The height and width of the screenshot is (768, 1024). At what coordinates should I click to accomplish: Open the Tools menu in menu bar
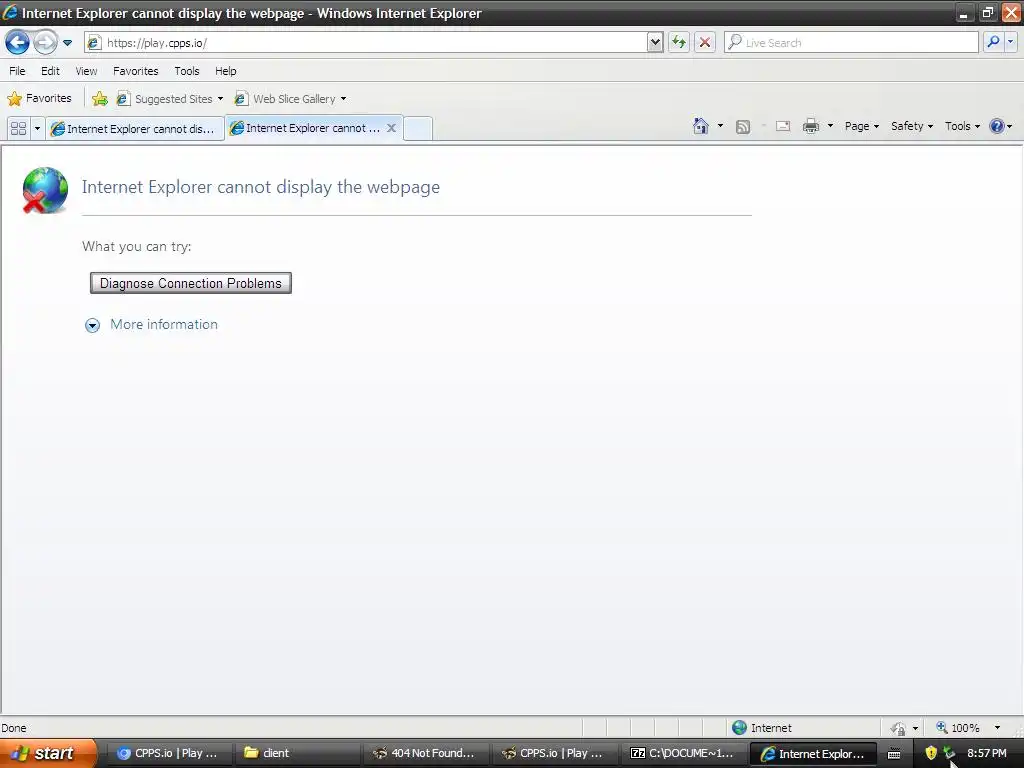point(187,71)
